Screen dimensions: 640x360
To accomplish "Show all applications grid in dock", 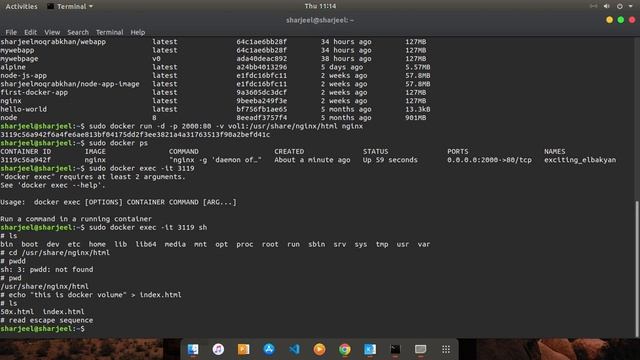I will [x=446, y=349].
